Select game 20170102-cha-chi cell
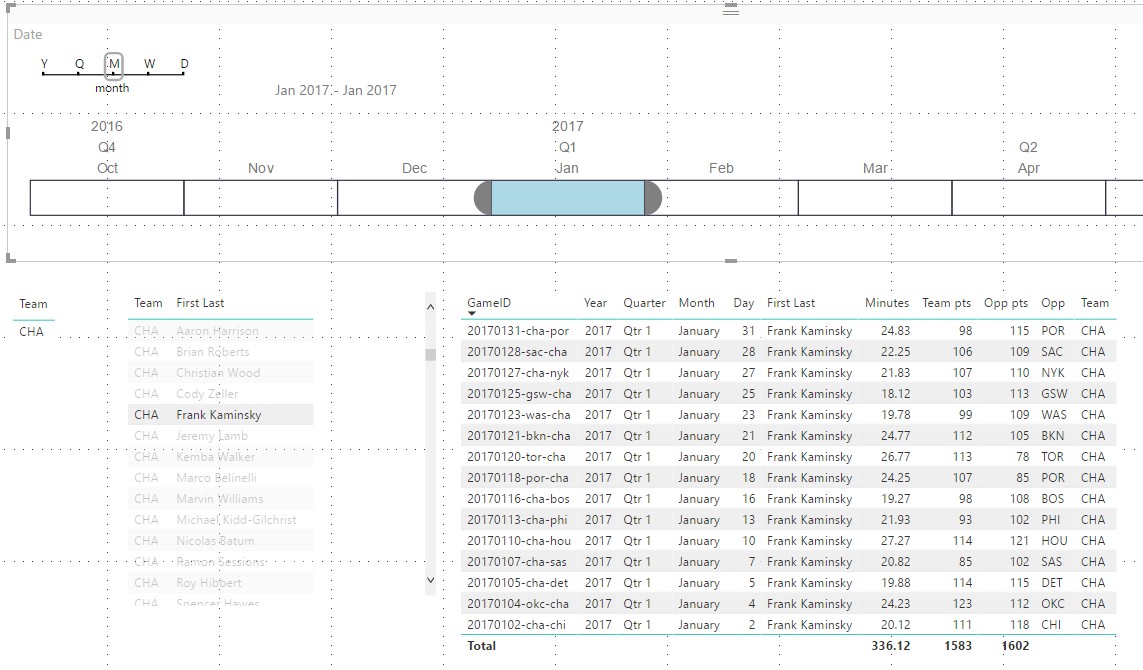 516,625
